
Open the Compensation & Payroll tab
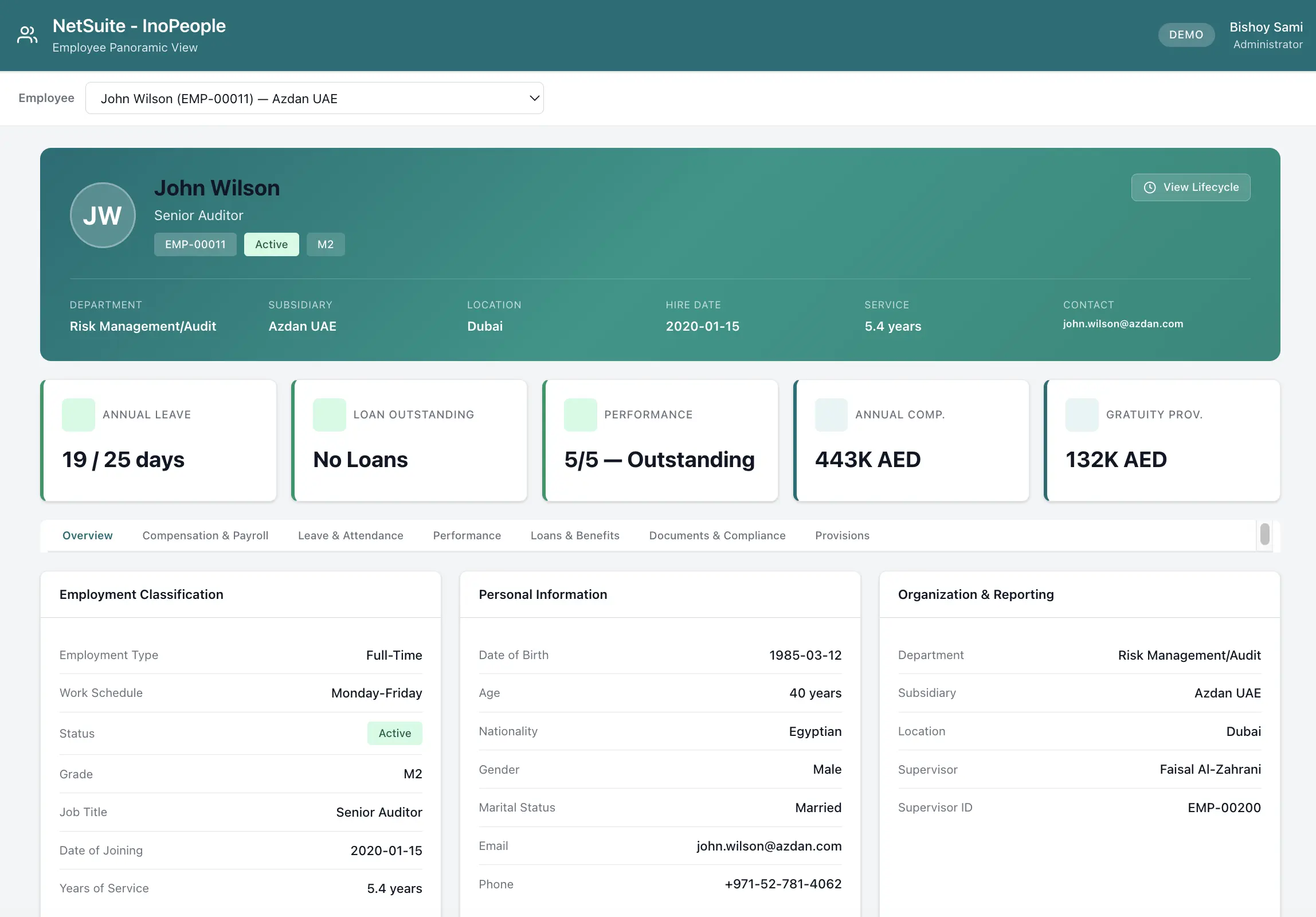205,535
